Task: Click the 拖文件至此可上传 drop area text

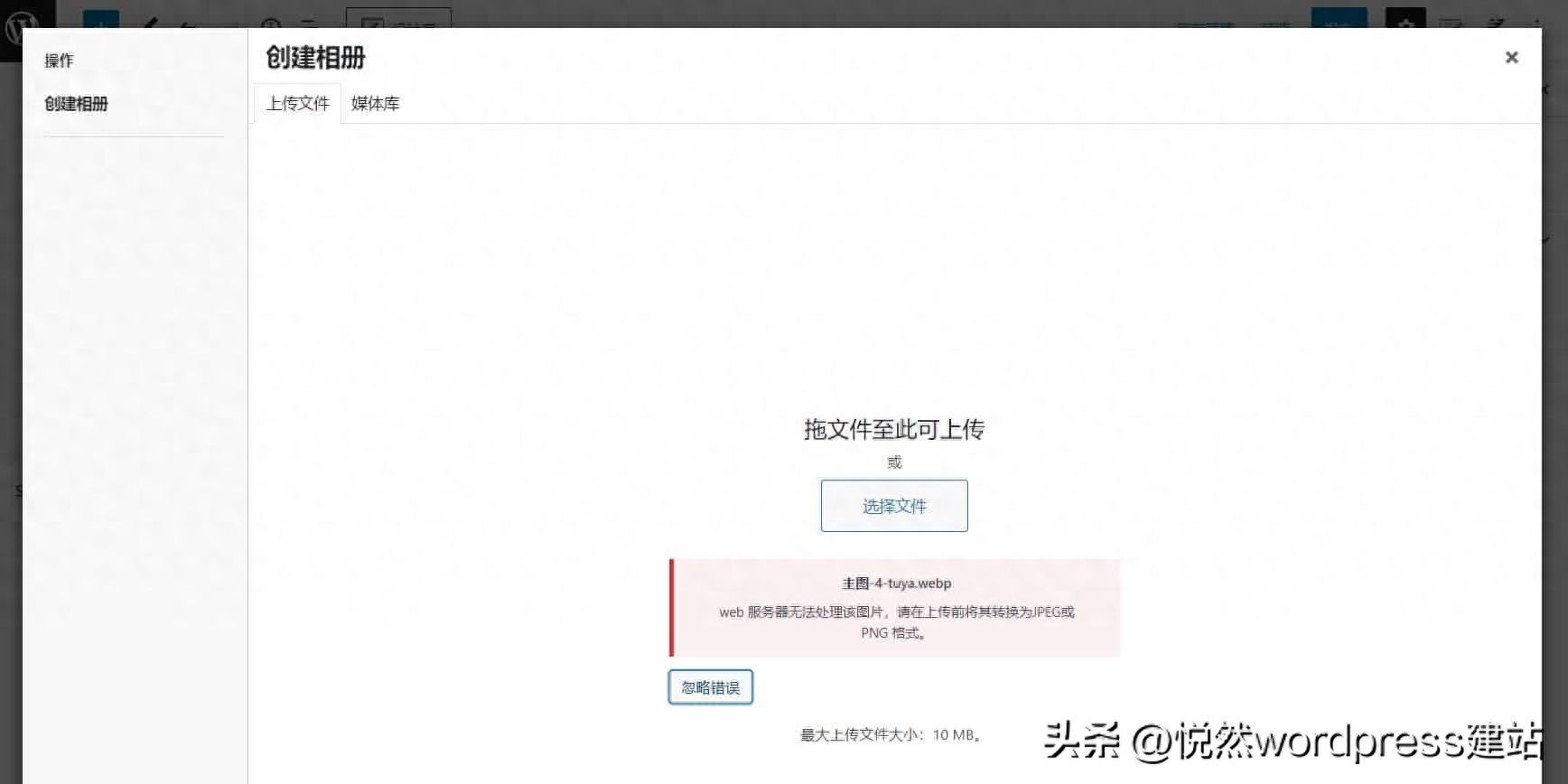Action: click(893, 430)
